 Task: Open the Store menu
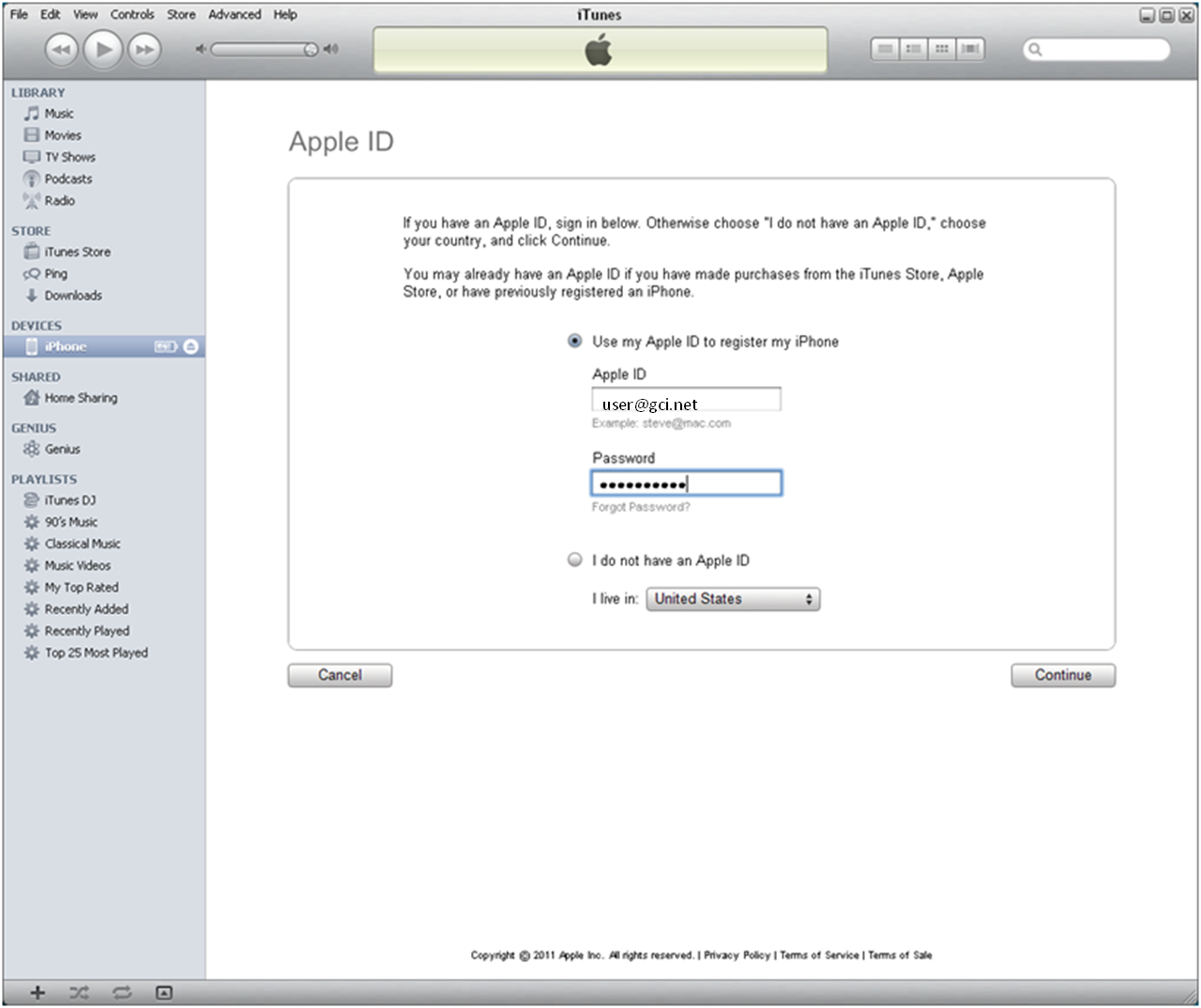click(181, 14)
